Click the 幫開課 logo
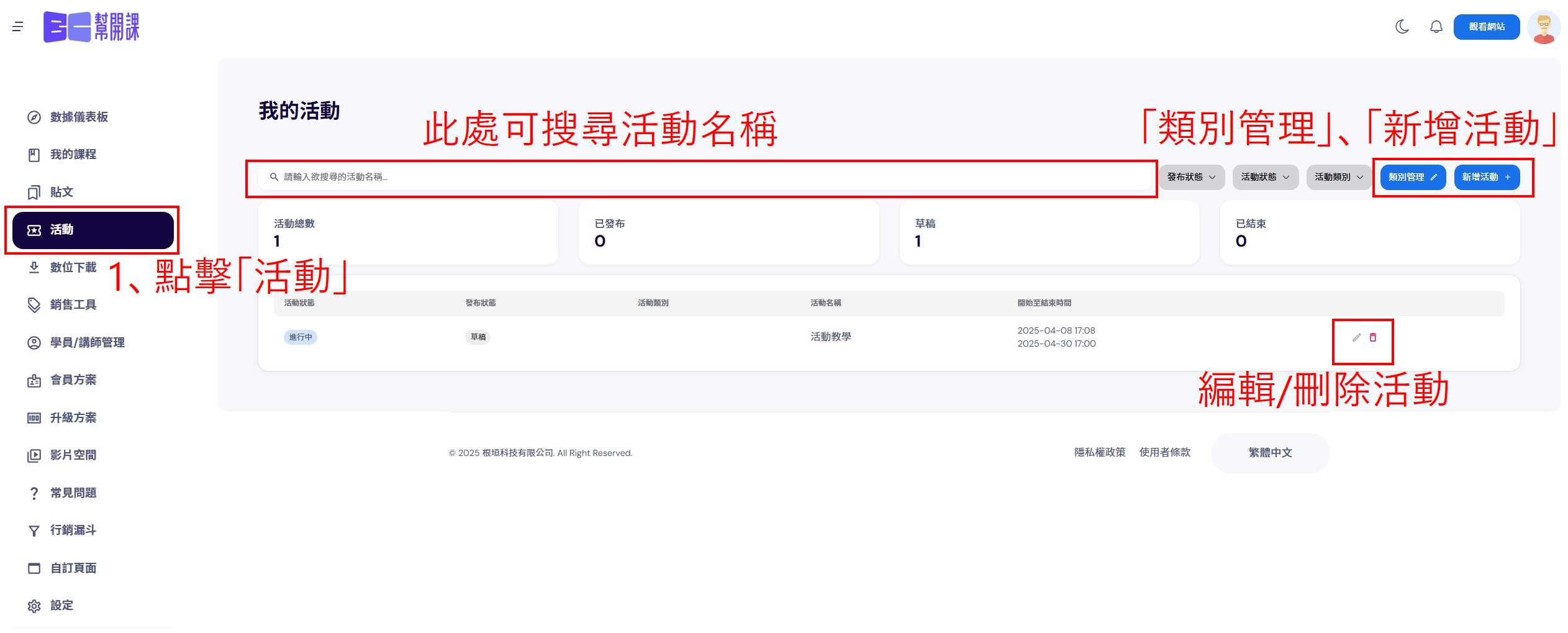1568x633 pixels. point(91,27)
